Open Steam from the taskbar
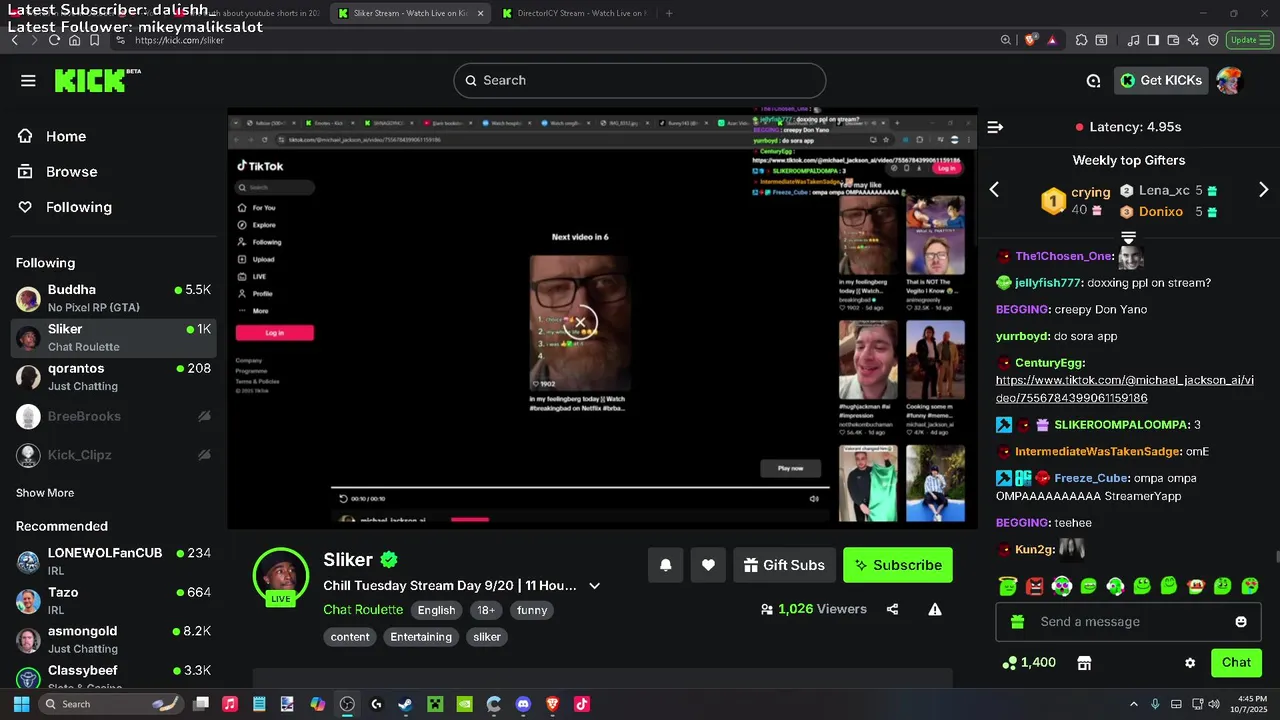The height and width of the screenshot is (720, 1280). [x=405, y=704]
